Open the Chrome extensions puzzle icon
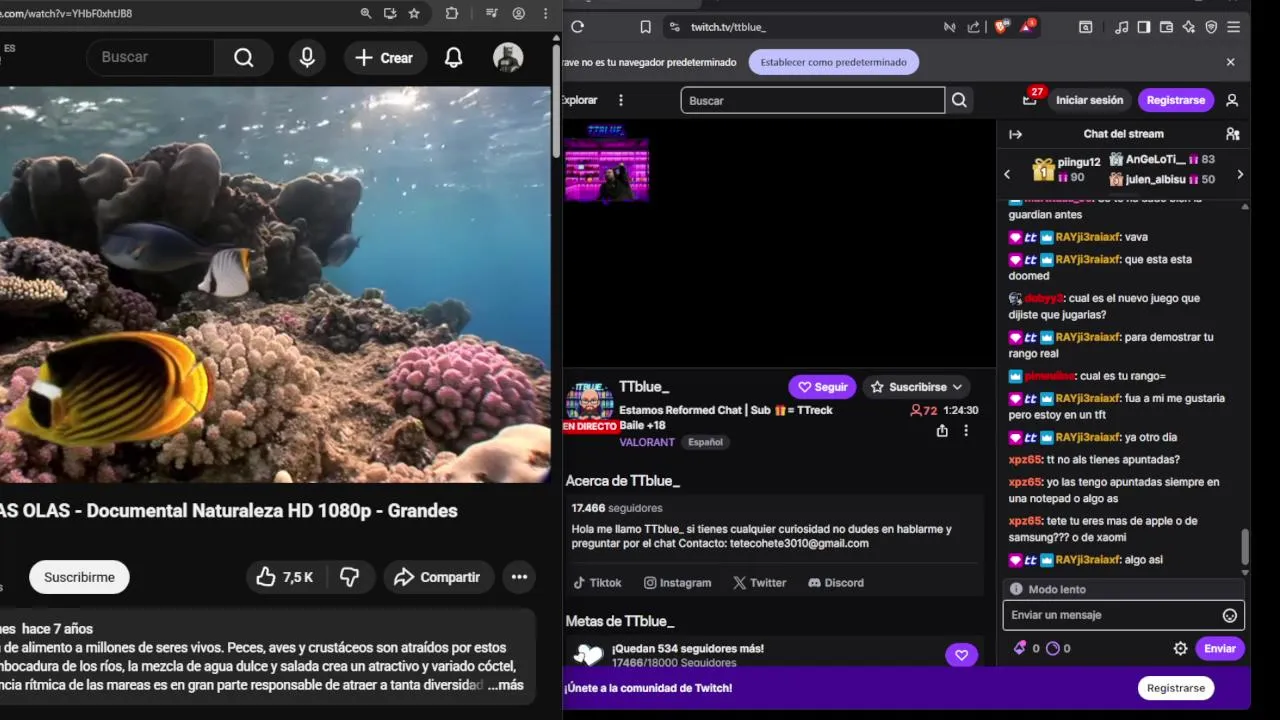The image size is (1280, 720). 452,13
